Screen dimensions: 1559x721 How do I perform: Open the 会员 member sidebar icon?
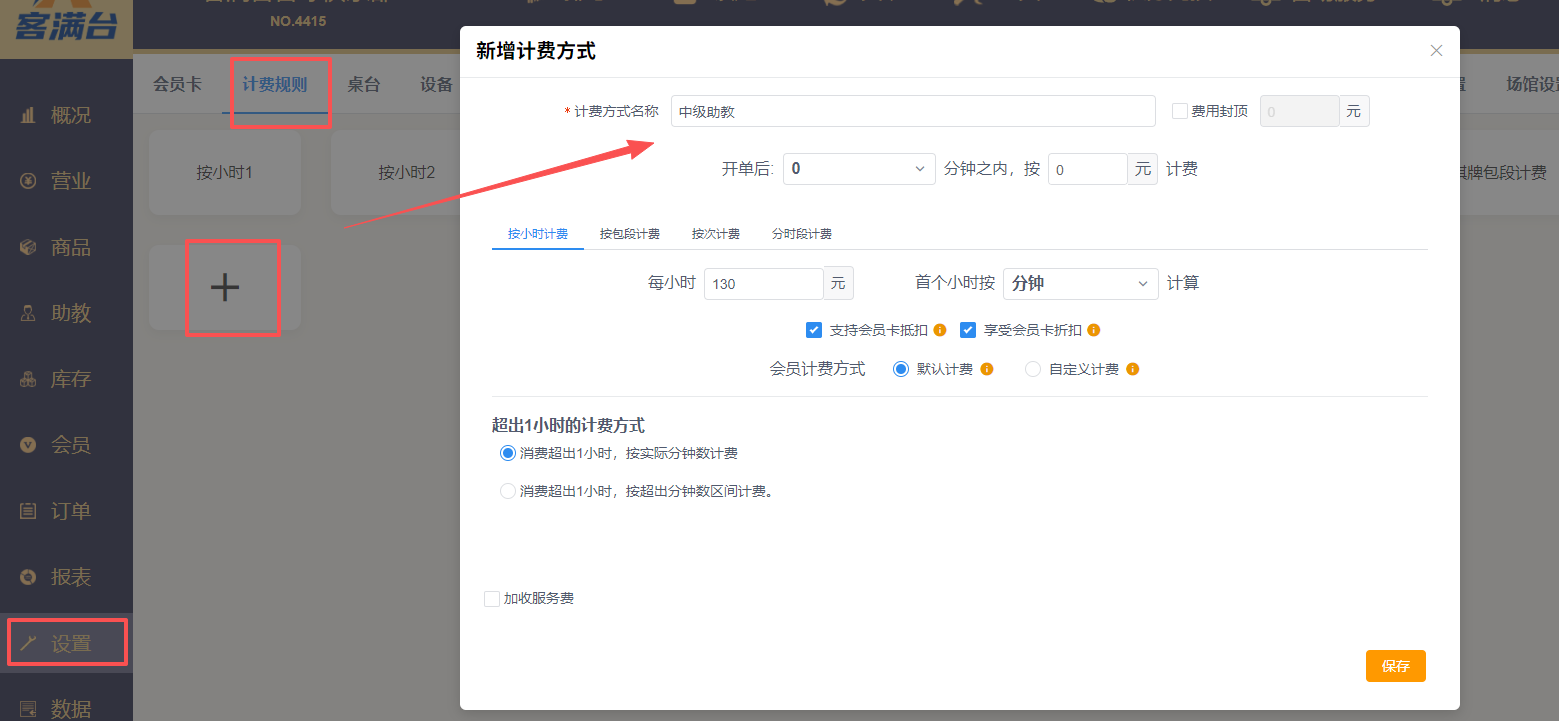pos(29,446)
